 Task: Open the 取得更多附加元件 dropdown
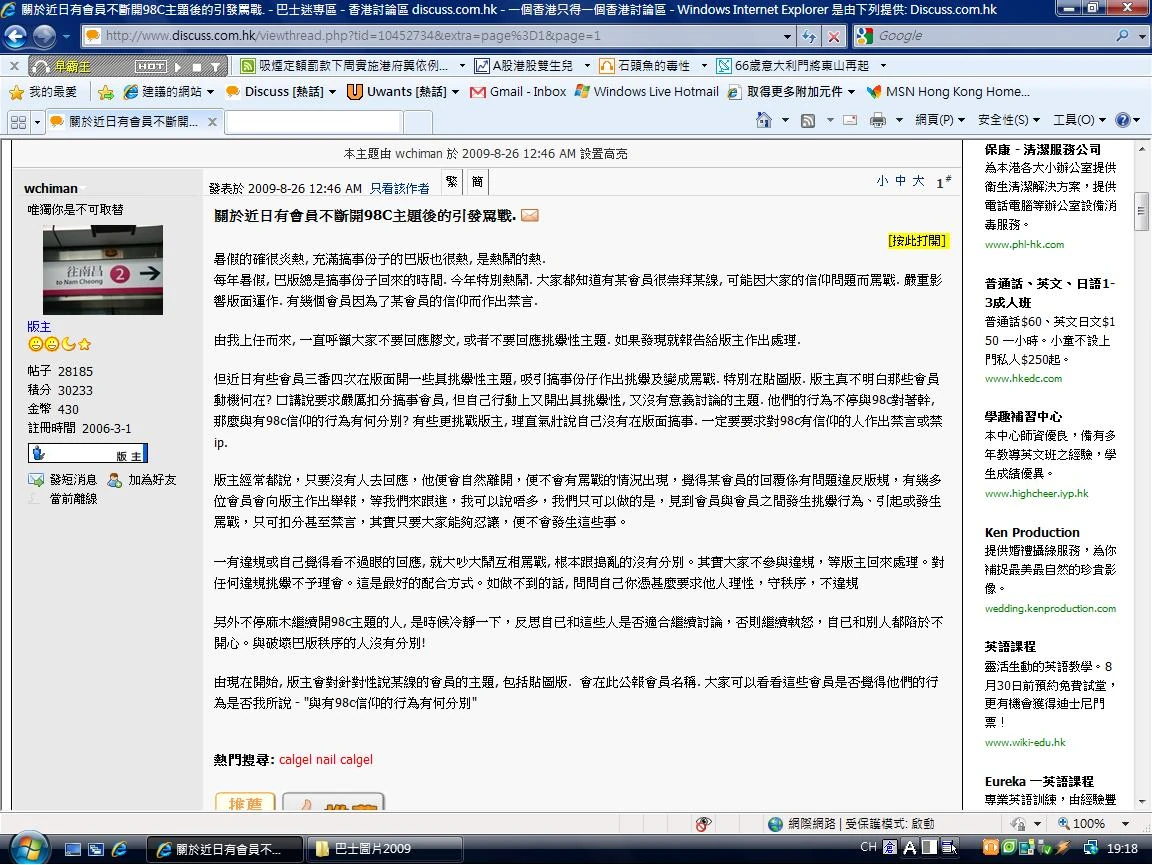[x=851, y=92]
